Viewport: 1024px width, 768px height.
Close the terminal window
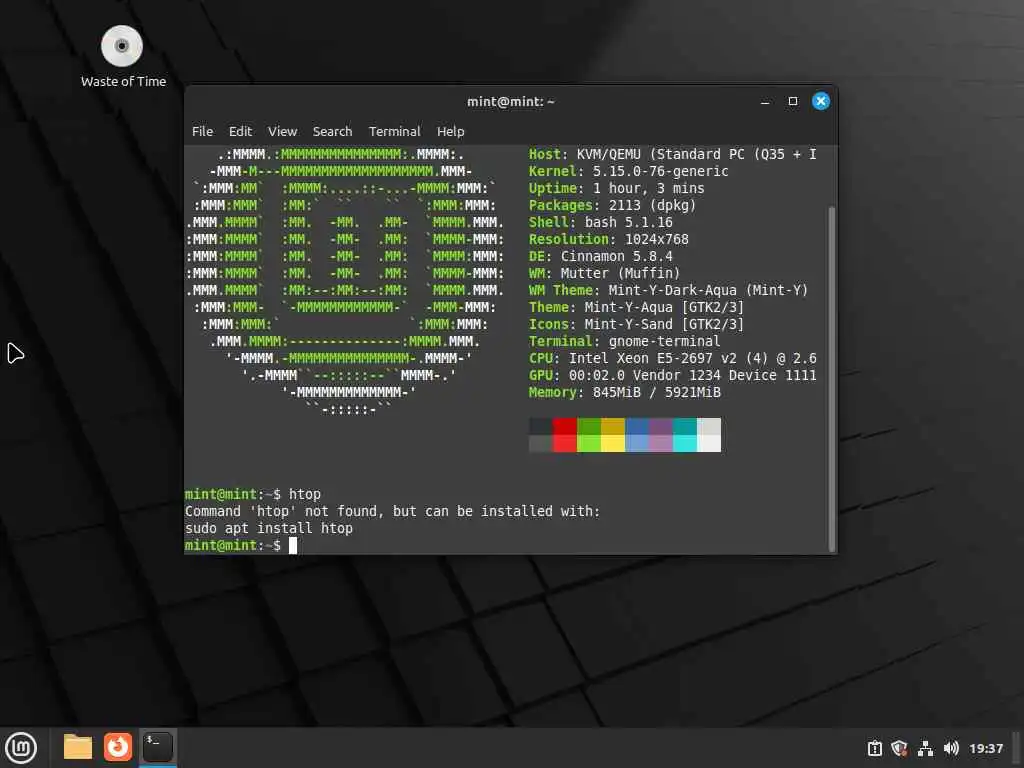(821, 101)
